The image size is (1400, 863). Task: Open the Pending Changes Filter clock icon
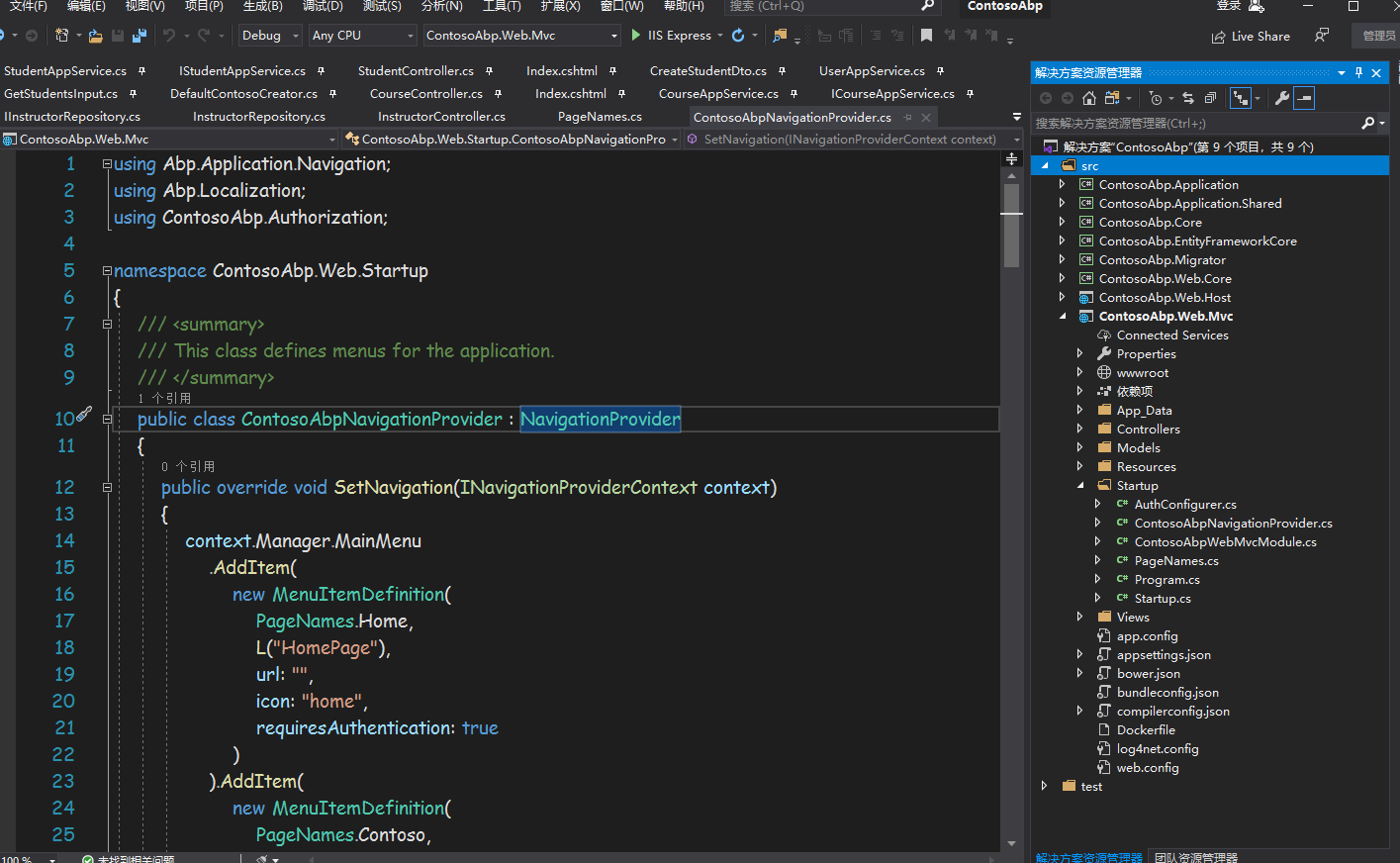point(1156,98)
